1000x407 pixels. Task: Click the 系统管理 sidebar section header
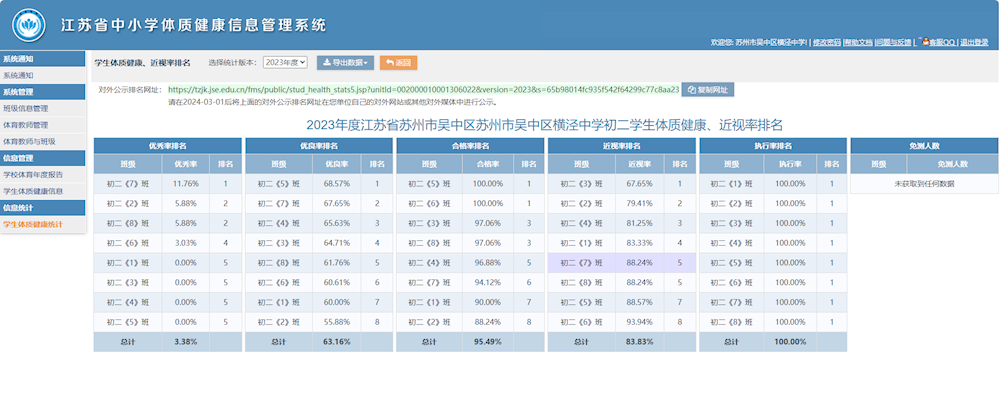tap(43, 92)
